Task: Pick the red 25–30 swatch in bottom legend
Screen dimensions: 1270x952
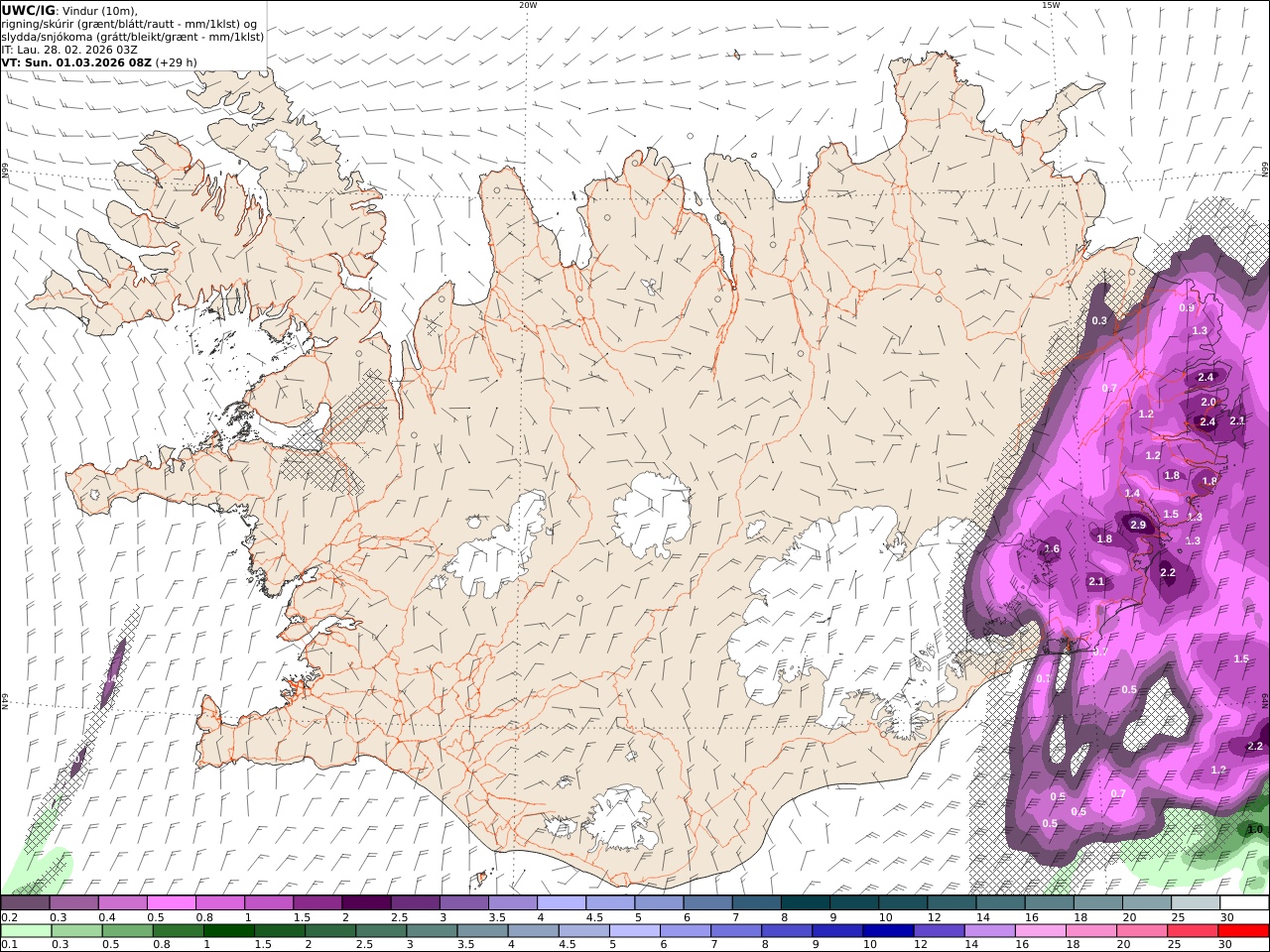Action: pos(1193,931)
